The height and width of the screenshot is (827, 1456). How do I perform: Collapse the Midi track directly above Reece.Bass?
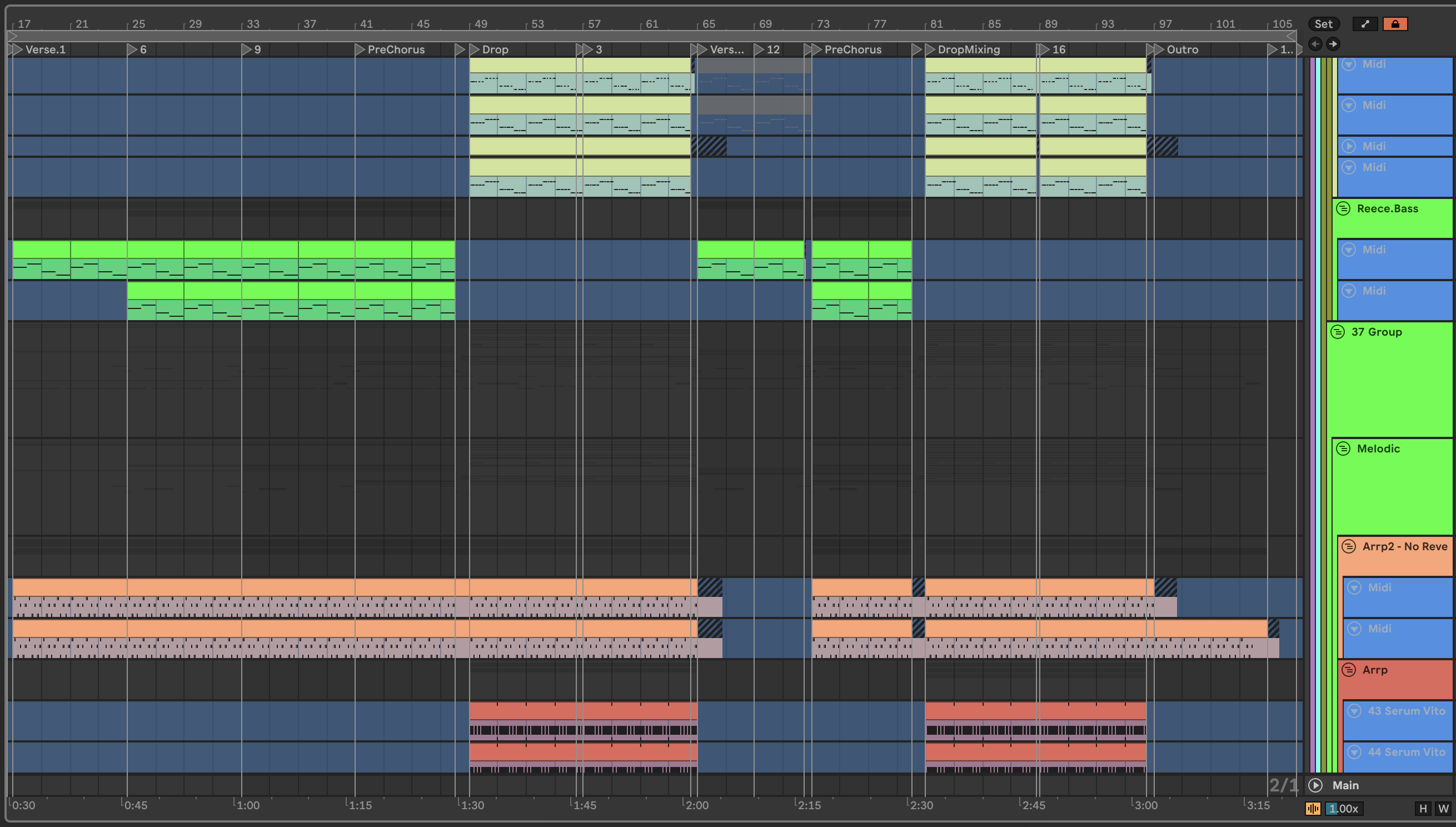pos(1349,167)
